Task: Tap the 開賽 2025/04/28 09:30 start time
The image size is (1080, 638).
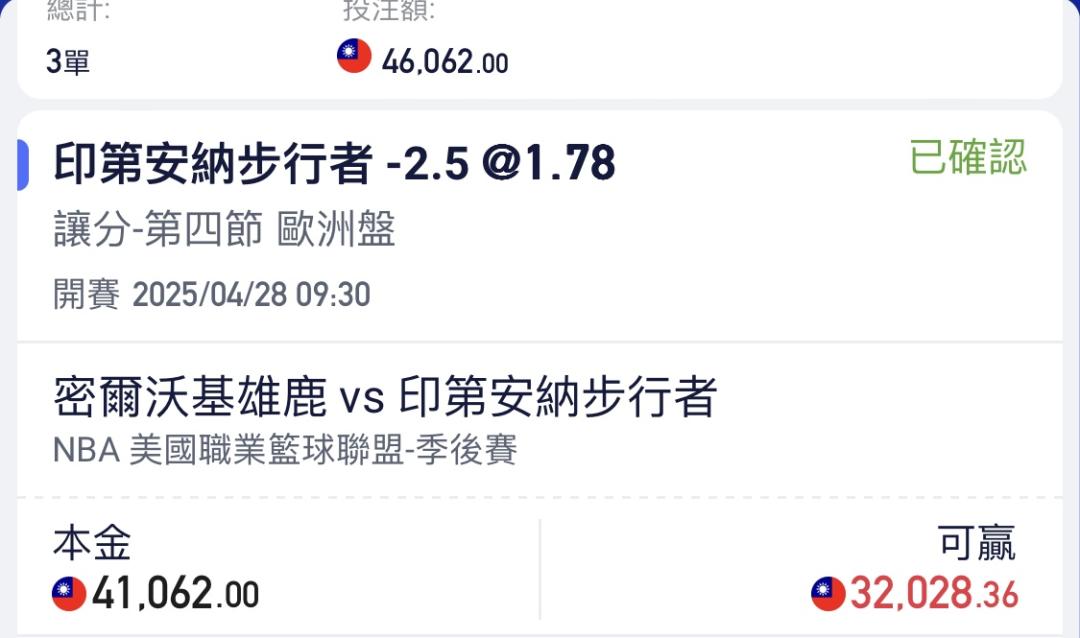Action: pos(211,294)
